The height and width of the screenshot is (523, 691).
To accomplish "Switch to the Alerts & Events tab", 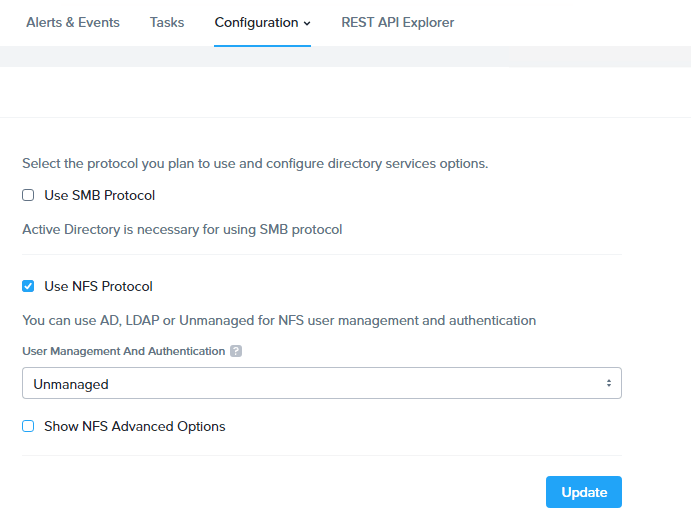I will pyautogui.click(x=73, y=22).
